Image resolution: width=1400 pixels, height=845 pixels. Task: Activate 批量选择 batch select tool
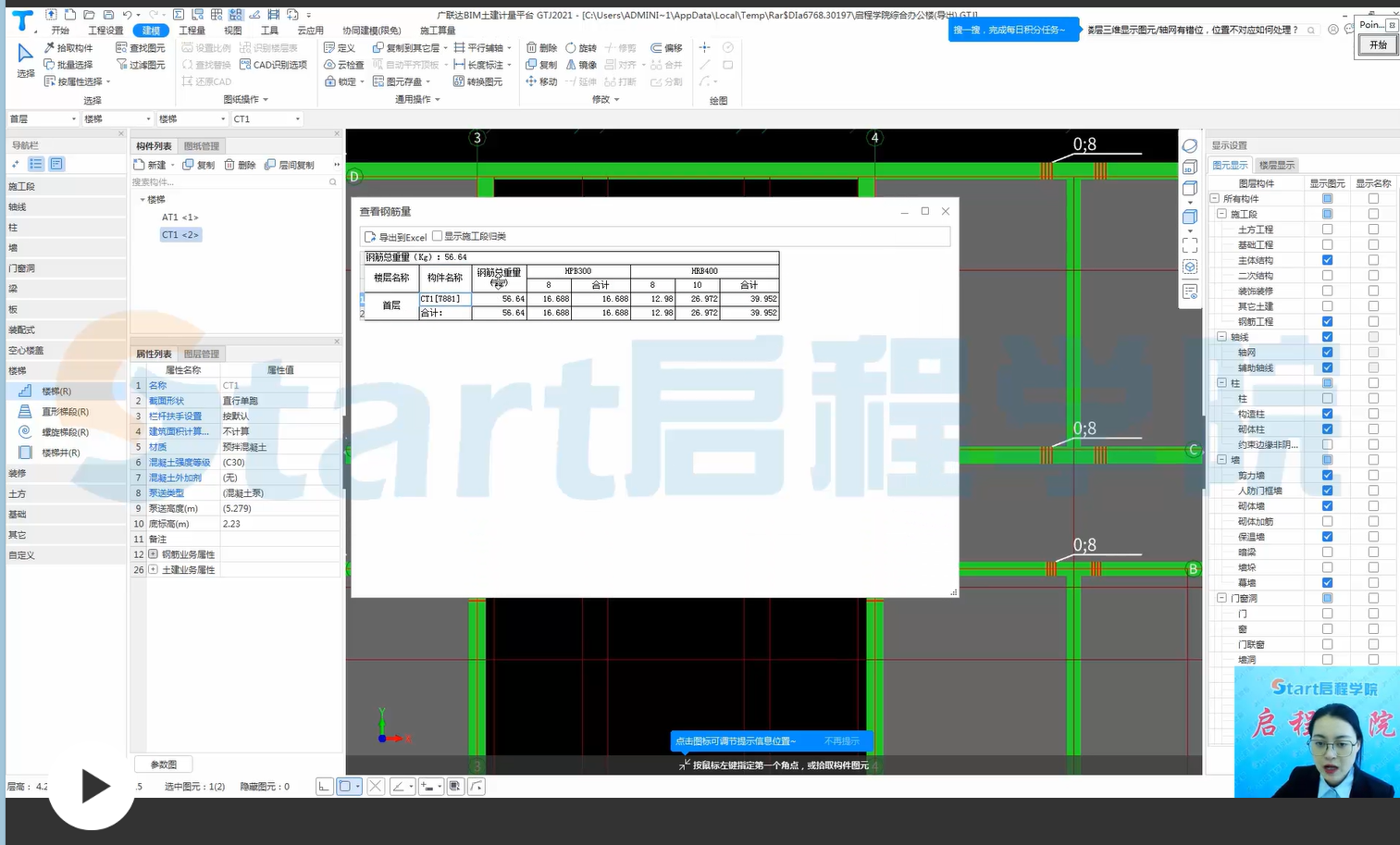click(x=68, y=65)
